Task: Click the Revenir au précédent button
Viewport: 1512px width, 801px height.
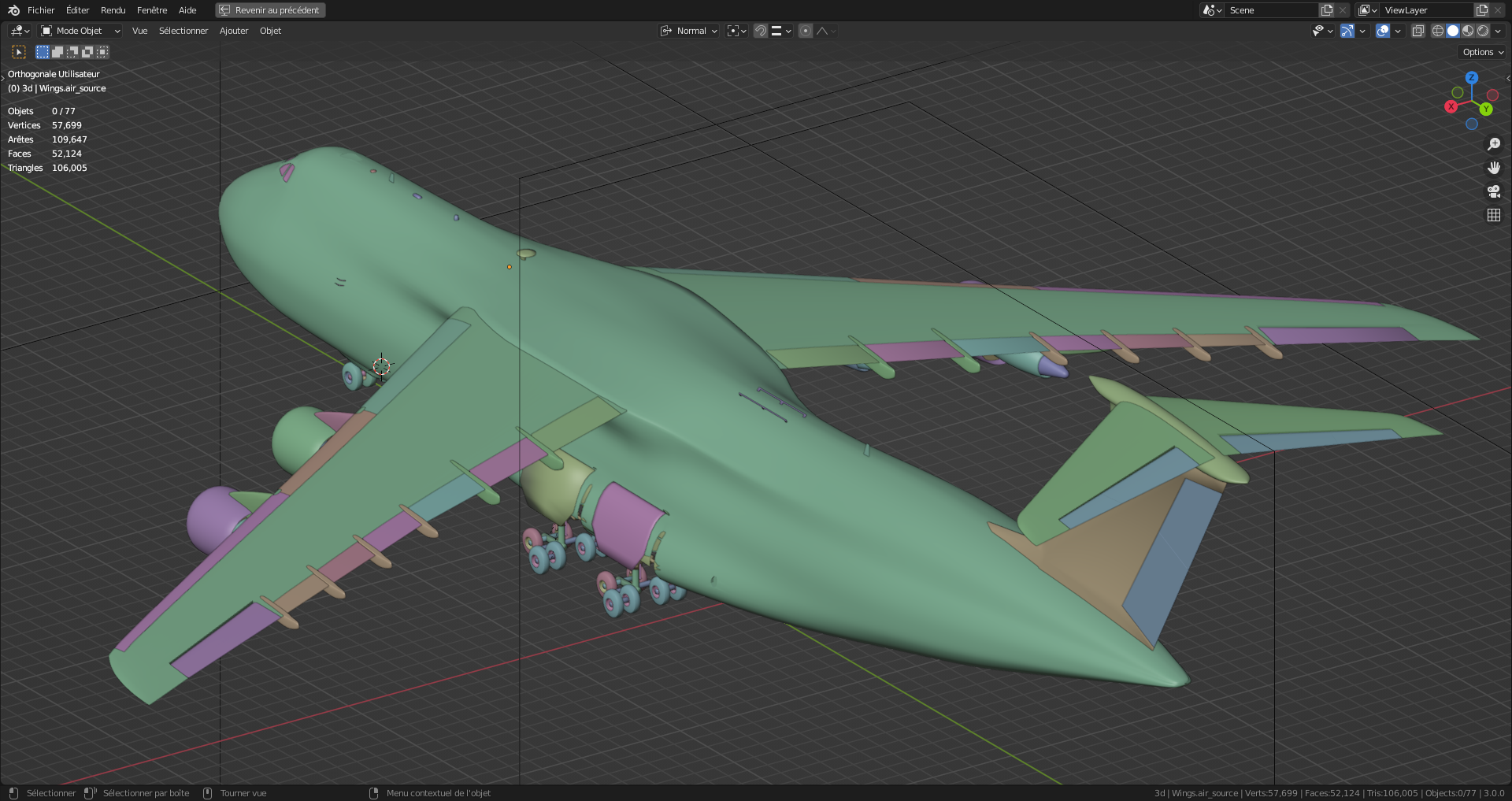Action: tap(270, 10)
